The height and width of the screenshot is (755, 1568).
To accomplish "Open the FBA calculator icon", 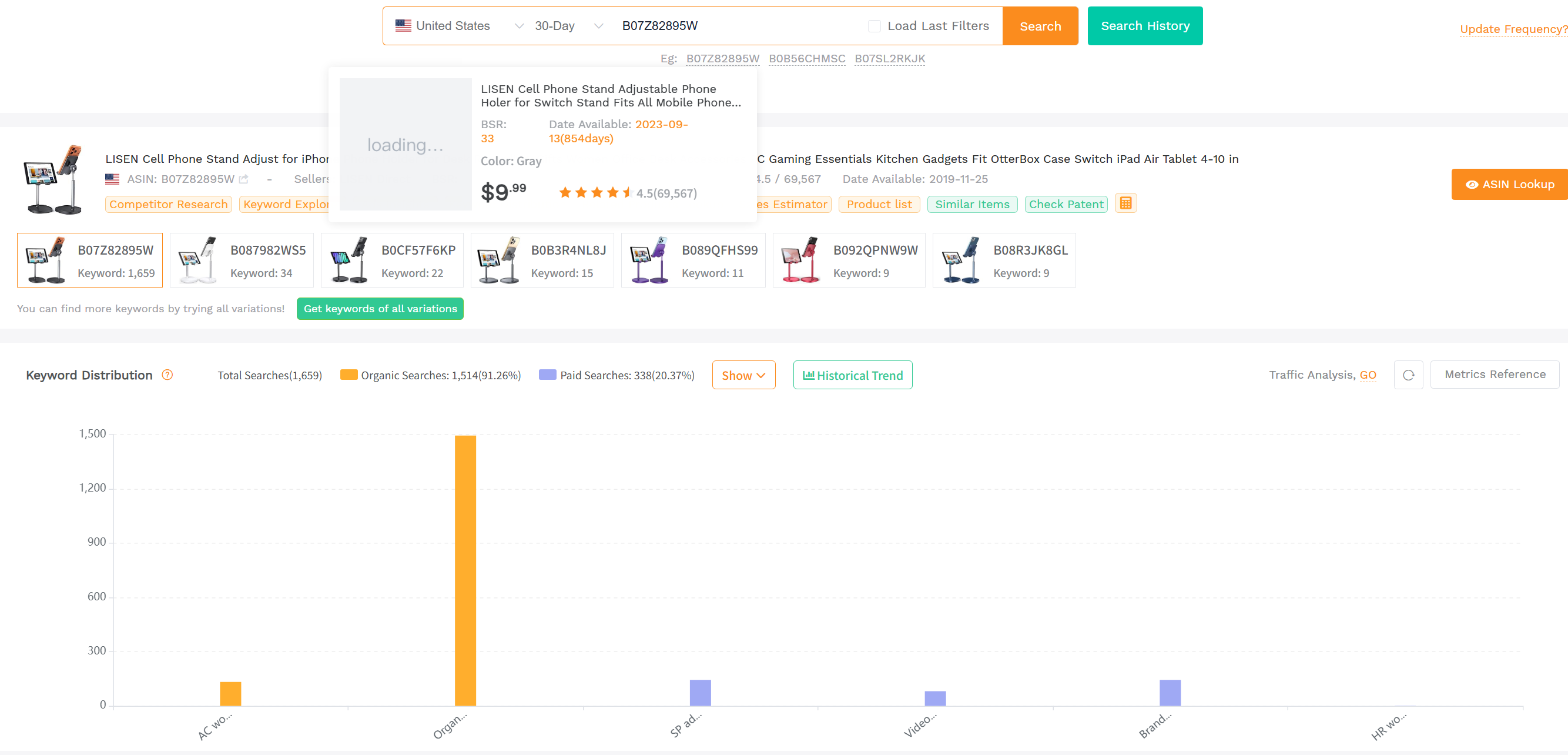I will click(x=1125, y=203).
